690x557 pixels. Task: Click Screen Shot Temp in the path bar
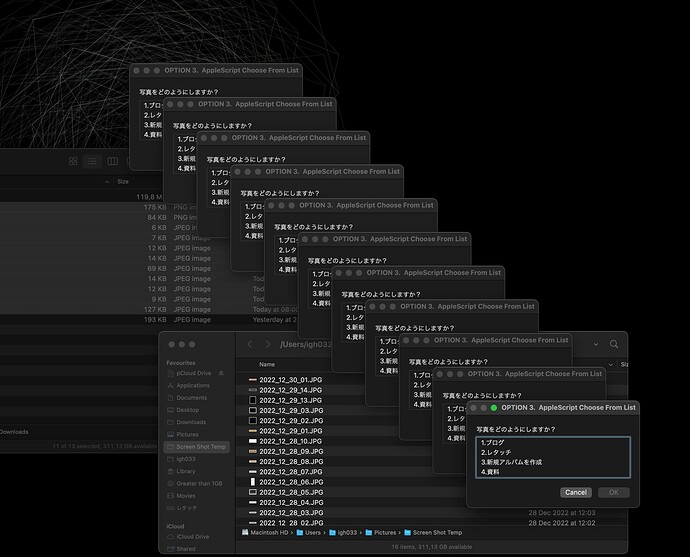(x=433, y=532)
